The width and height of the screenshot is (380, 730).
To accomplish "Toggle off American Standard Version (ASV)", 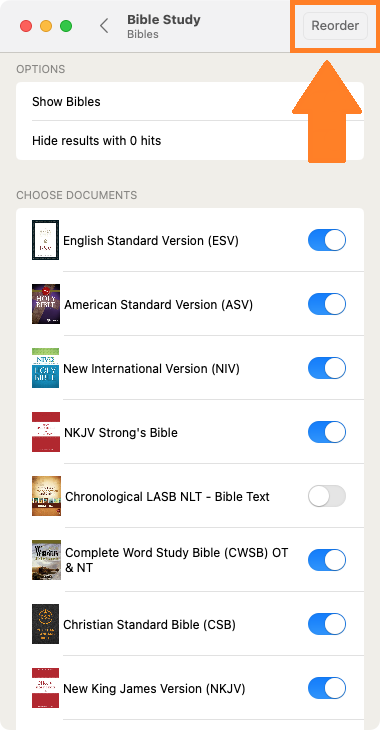I will [x=327, y=304].
